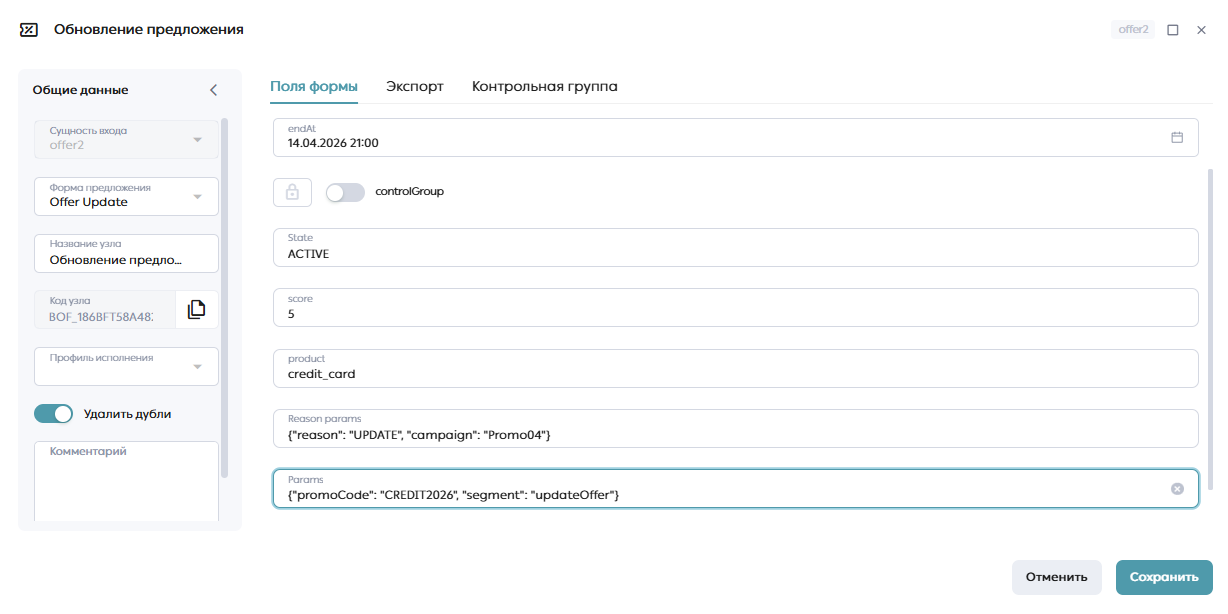Image resolution: width=1228 pixels, height=614 pixels.
Task: Click the lock icon beside controlGroup
Action: pos(292,192)
